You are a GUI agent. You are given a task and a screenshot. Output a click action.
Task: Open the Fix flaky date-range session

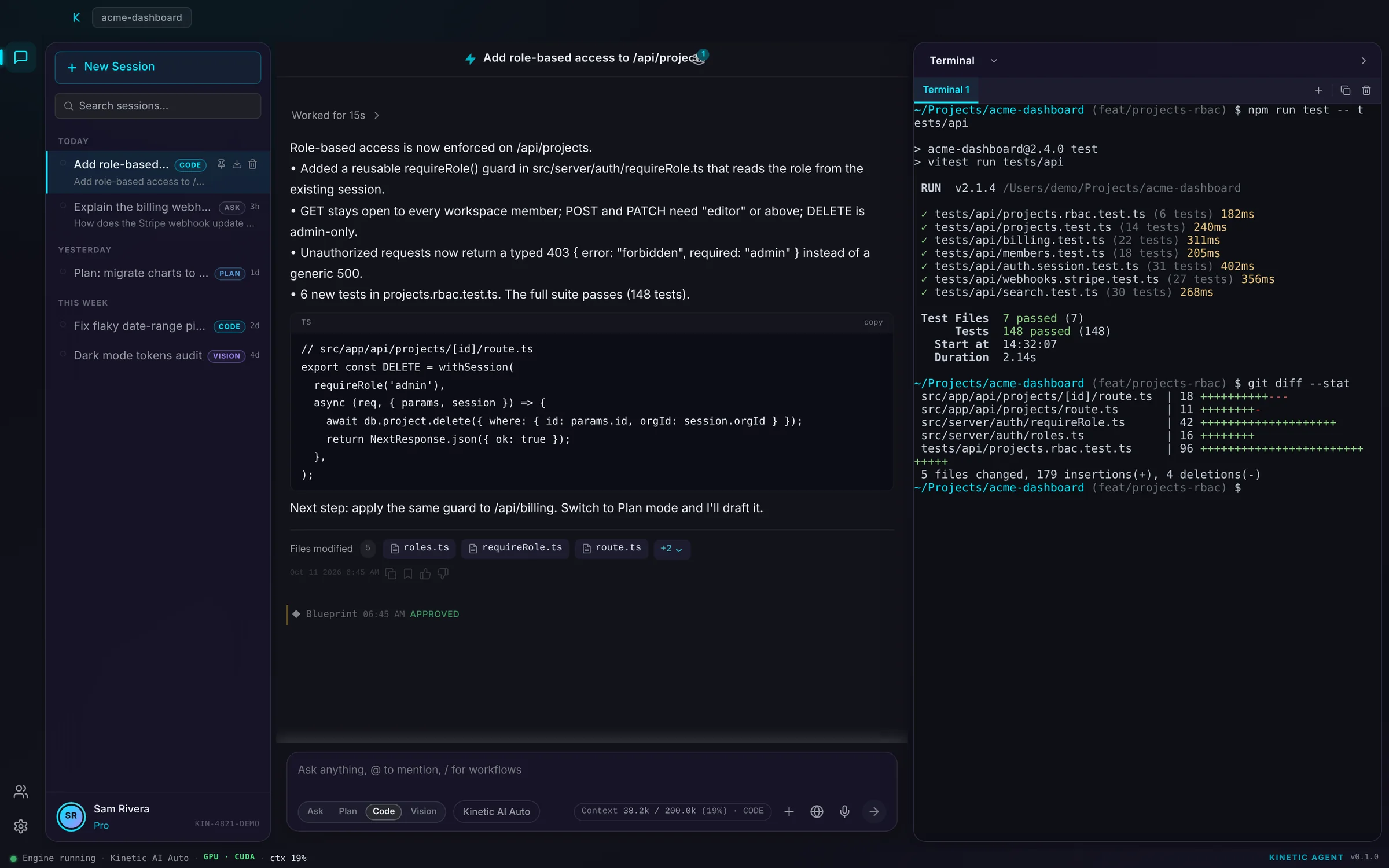(x=159, y=326)
